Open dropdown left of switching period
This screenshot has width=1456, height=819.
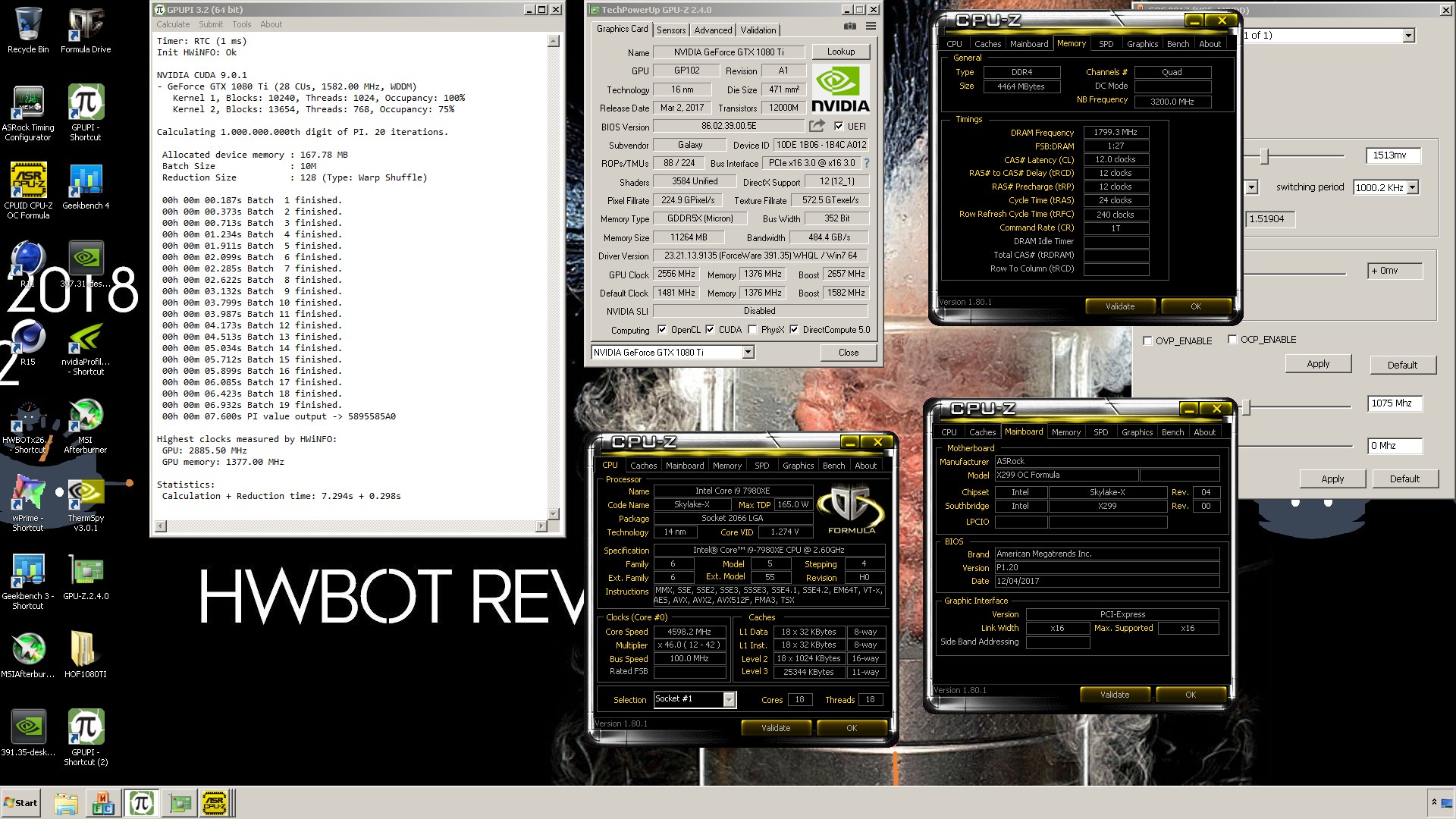click(1251, 187)
